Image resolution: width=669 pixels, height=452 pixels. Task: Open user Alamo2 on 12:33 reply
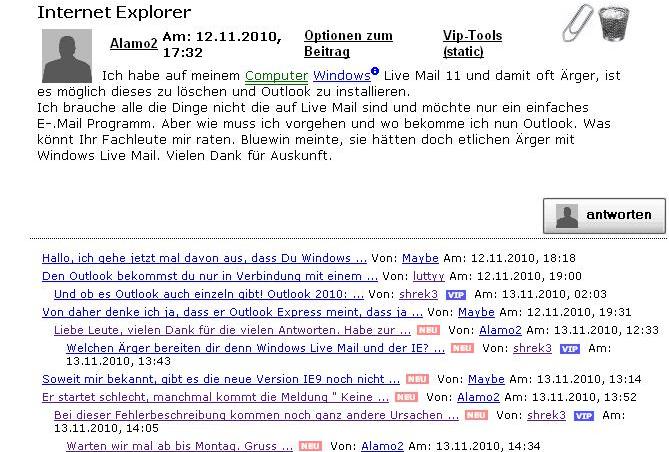pos(500,330)
